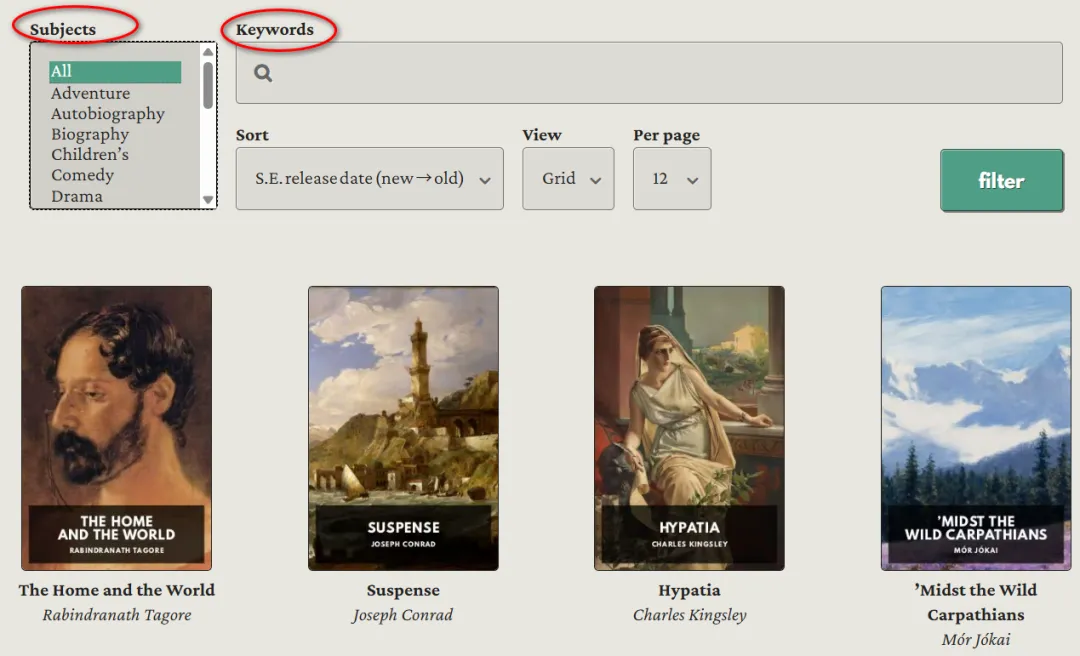The height and width of the screenshot is (656, 1080).
Task: Open author Joseph Conrad link
Action: [403, 615]
